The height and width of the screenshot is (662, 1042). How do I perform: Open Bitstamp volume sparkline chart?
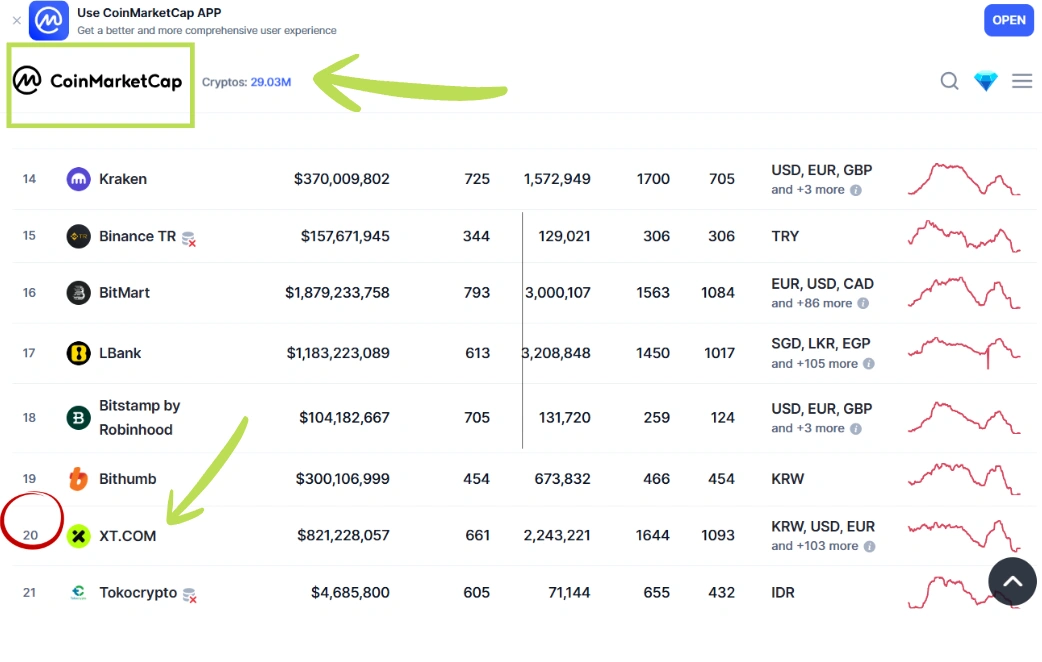click(964, 417)
